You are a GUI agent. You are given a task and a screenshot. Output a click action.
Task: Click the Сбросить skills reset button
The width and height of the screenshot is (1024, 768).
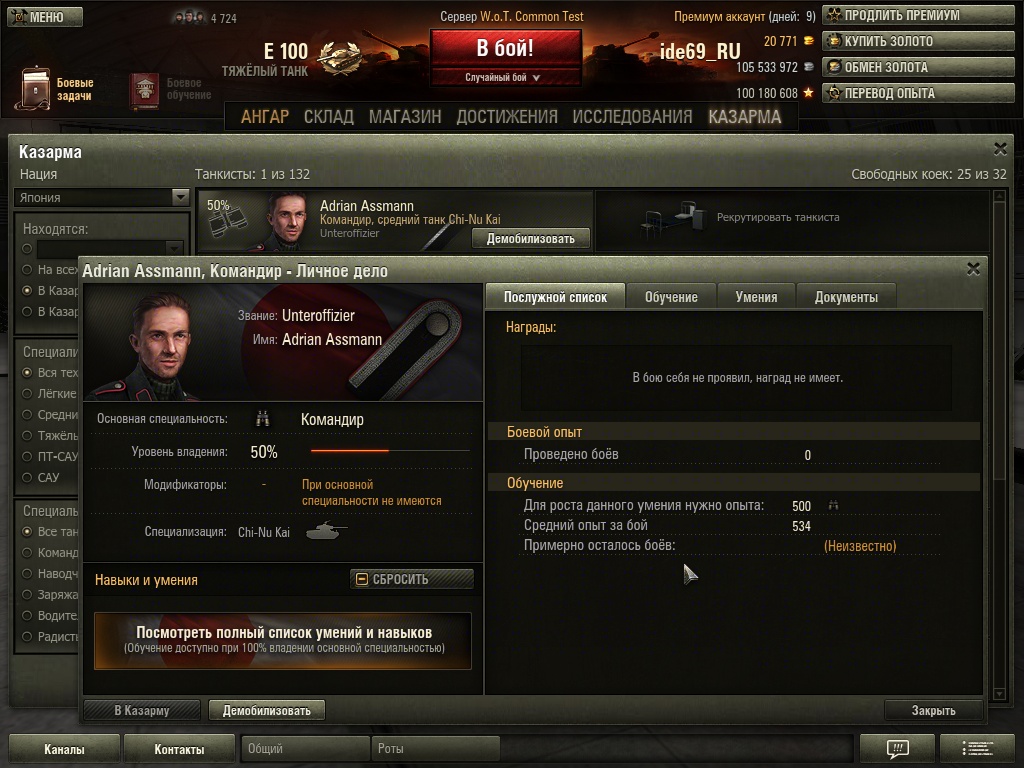(411, 579)
